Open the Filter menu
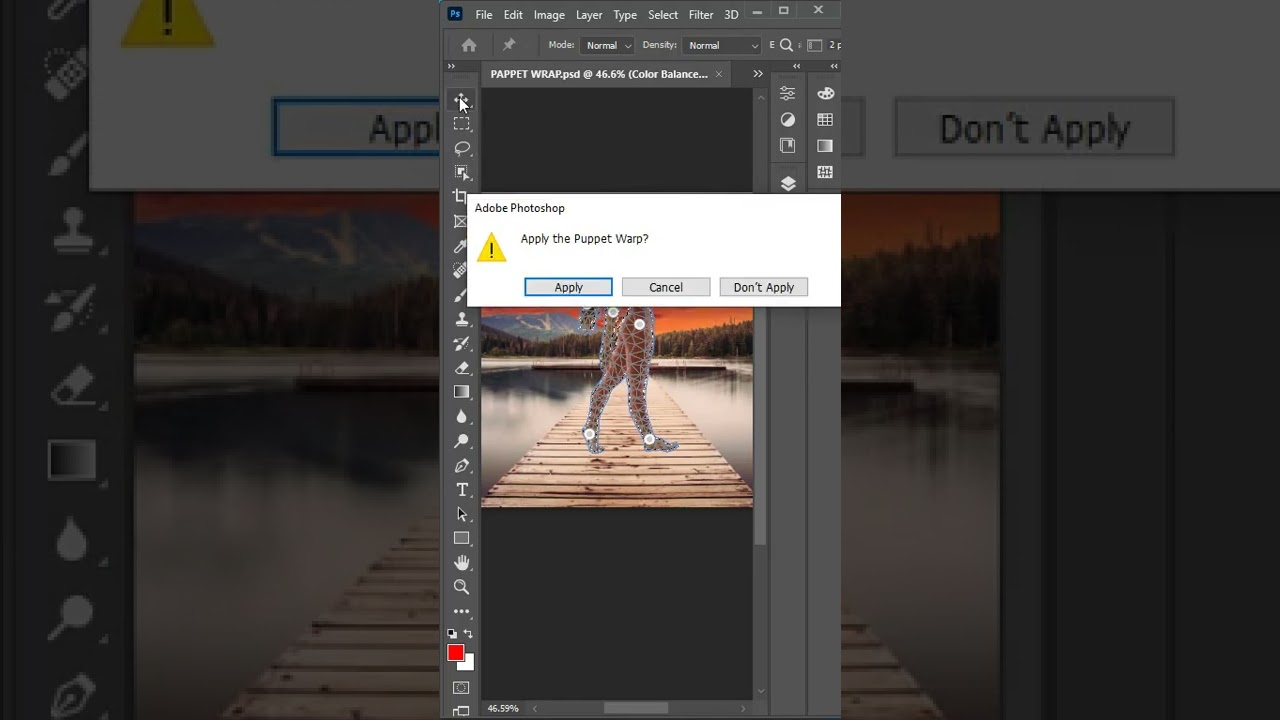 coord(701,15)
